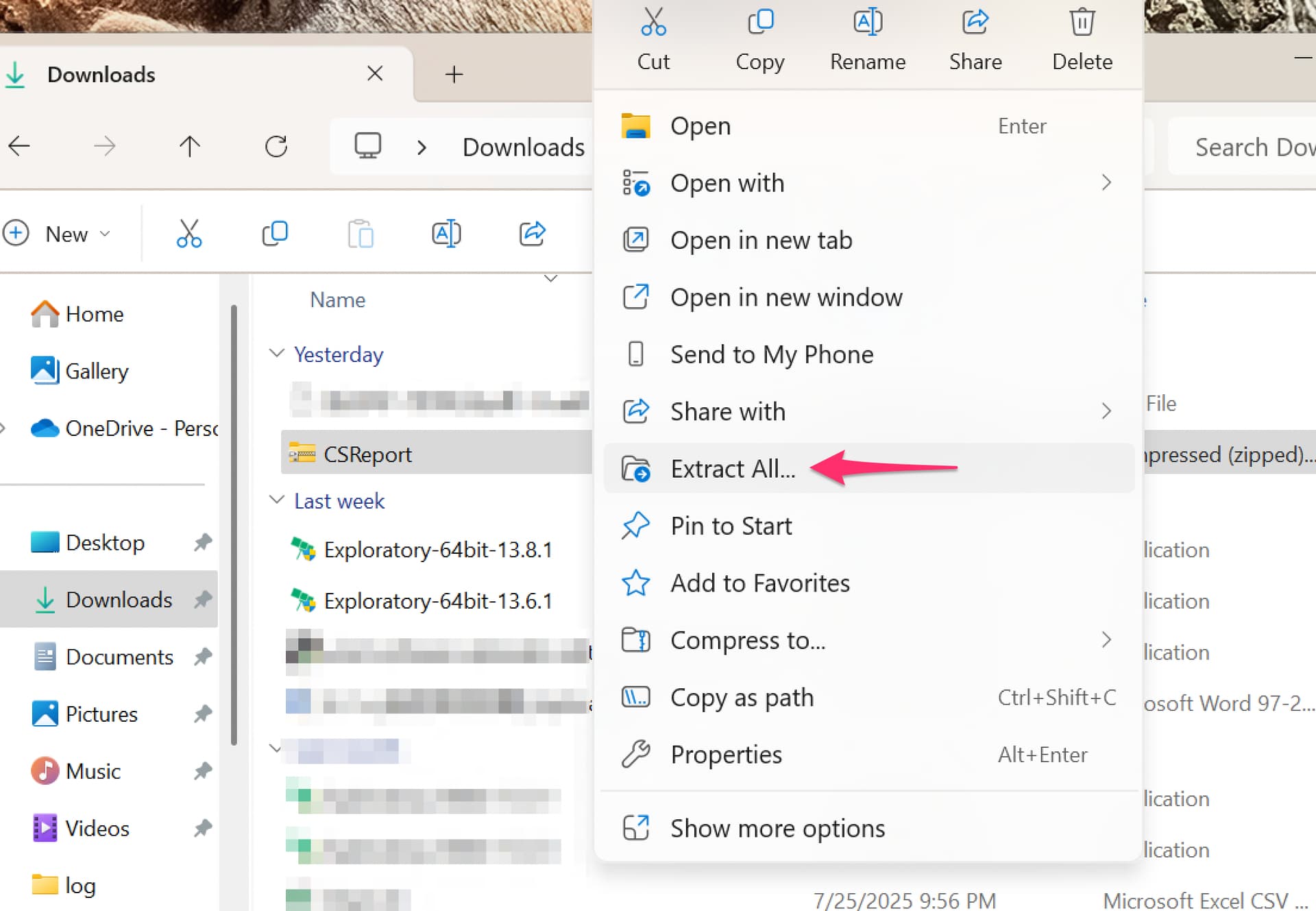This screenshot has width=1316, height=911.
Task: Choose Pin to Start
Action: click(868, 526)
